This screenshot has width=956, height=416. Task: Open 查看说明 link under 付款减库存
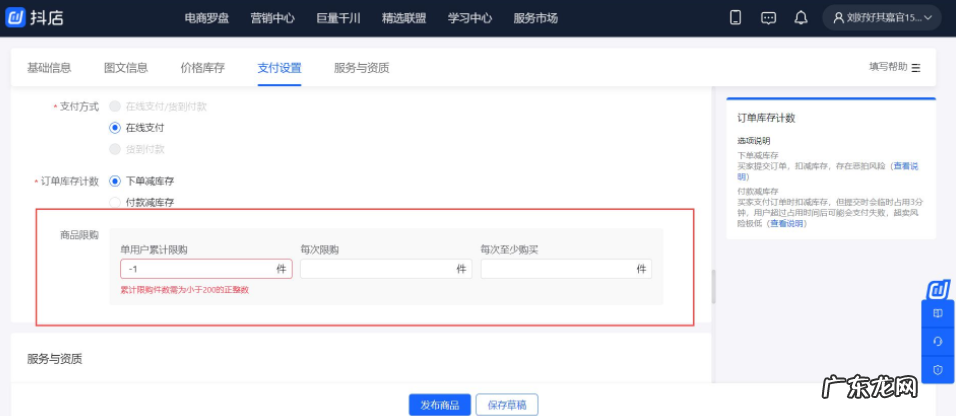786,224
